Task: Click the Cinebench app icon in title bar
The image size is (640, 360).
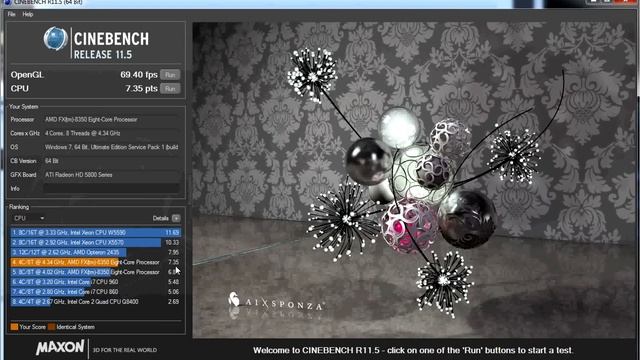Action: [7, 2]
